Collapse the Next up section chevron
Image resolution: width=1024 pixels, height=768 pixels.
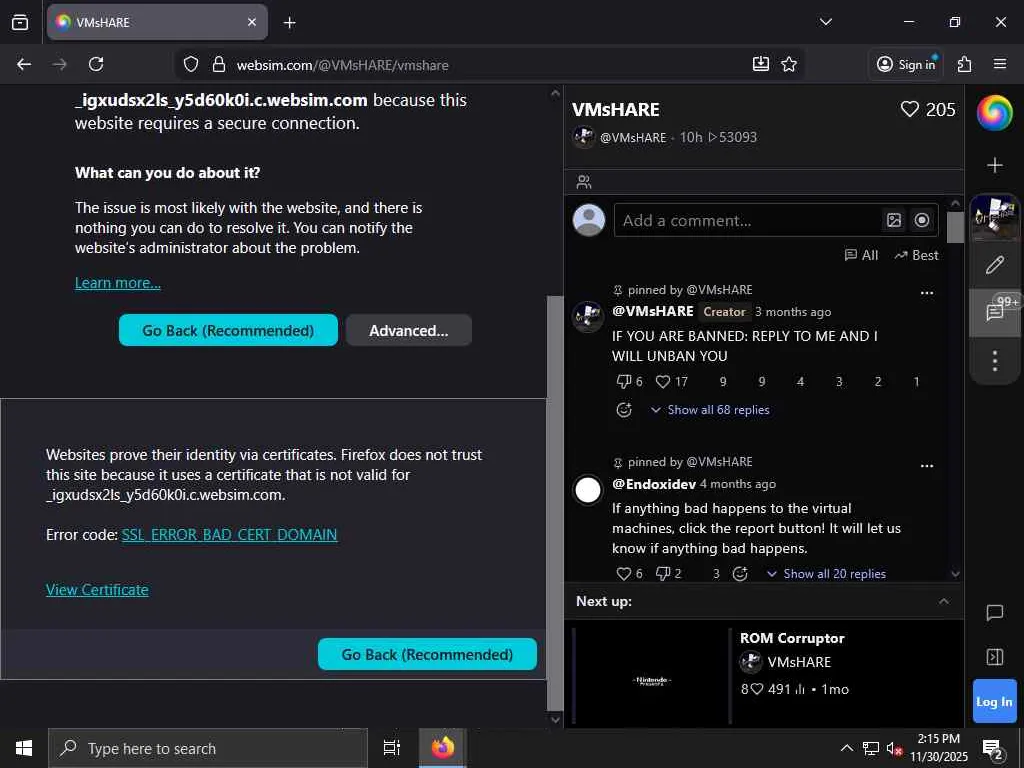[x=944, y=601]
